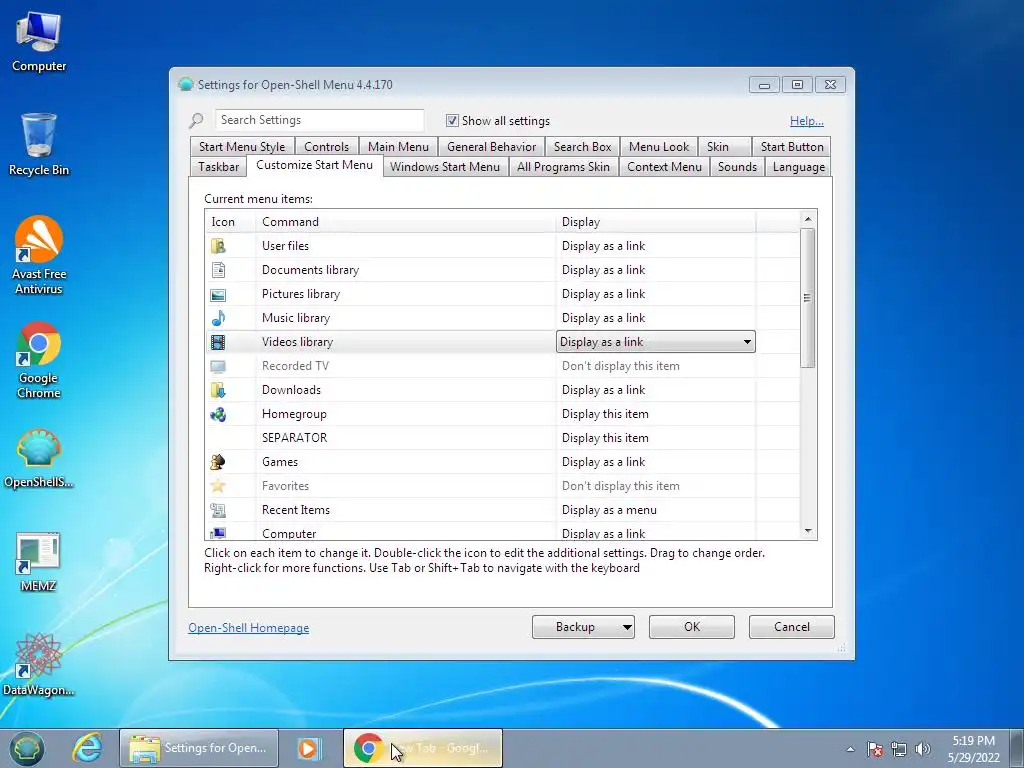
Task: Click the Chrome New Tab taskbar button
Action: point(423,748)
